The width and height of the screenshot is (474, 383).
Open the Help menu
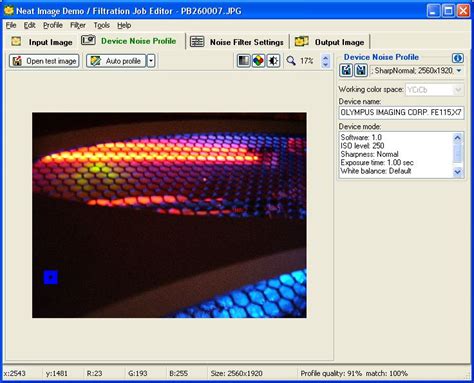124,25
